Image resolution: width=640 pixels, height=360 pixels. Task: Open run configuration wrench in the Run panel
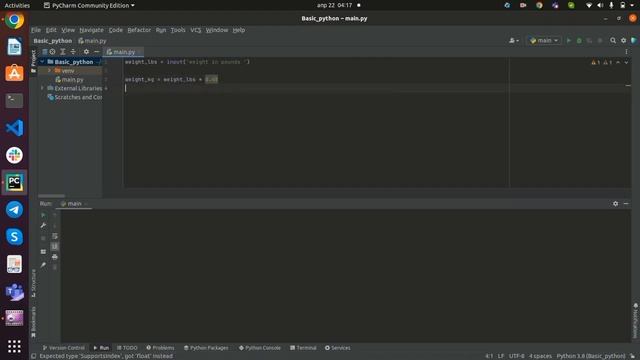[x=43, y=225]
